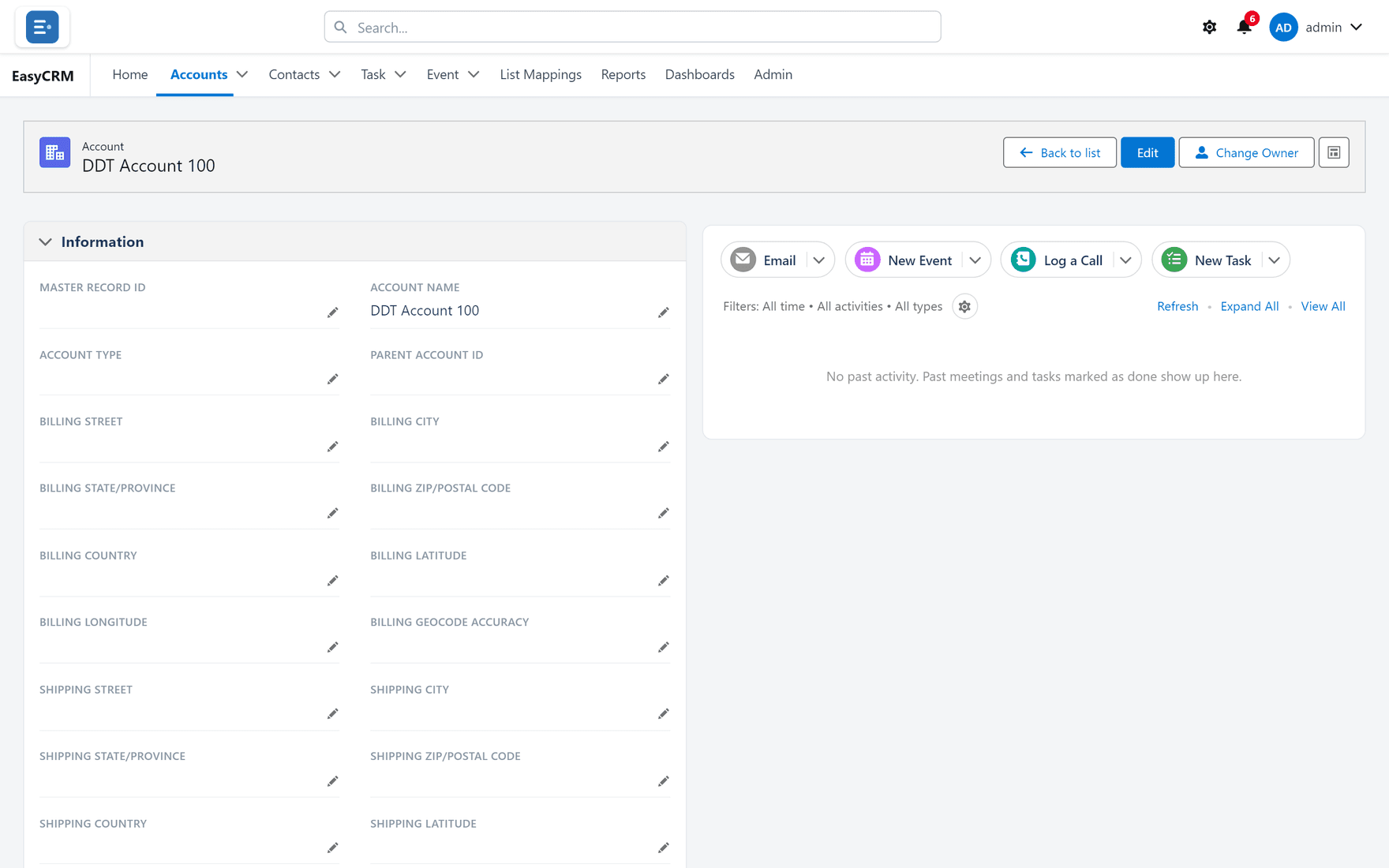Open the List Mappings tab
This screenshot has height=868, width=1389.
[541, 74]
